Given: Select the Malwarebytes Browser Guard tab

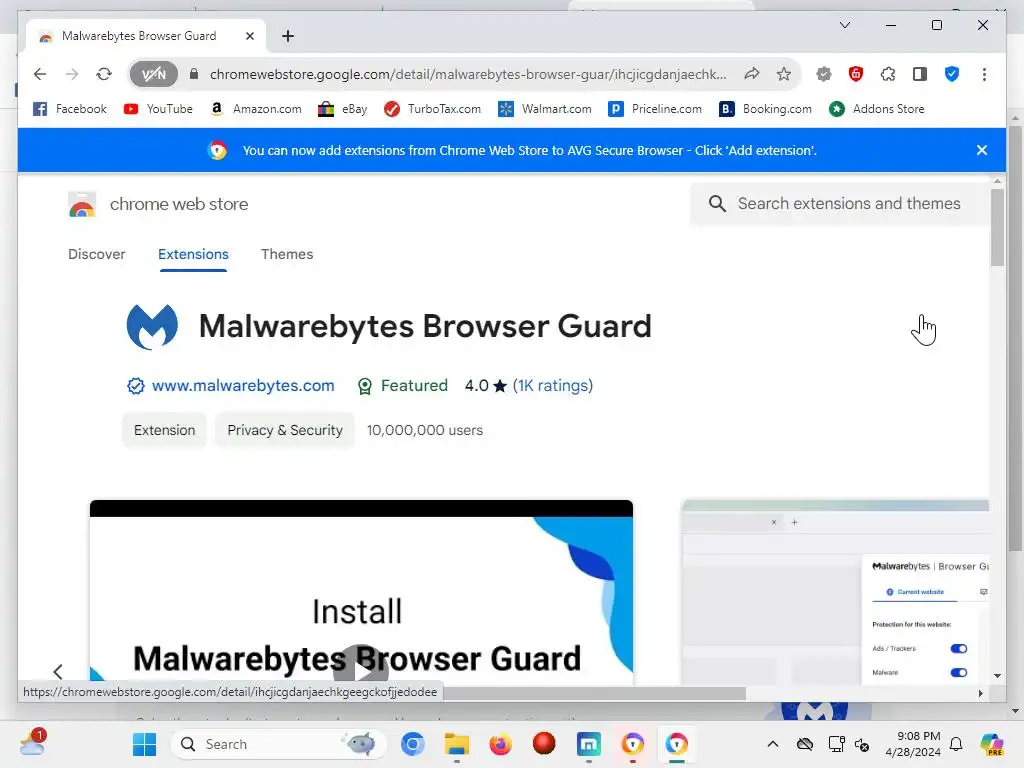Looking at the screenshot, I should point(146,36).
